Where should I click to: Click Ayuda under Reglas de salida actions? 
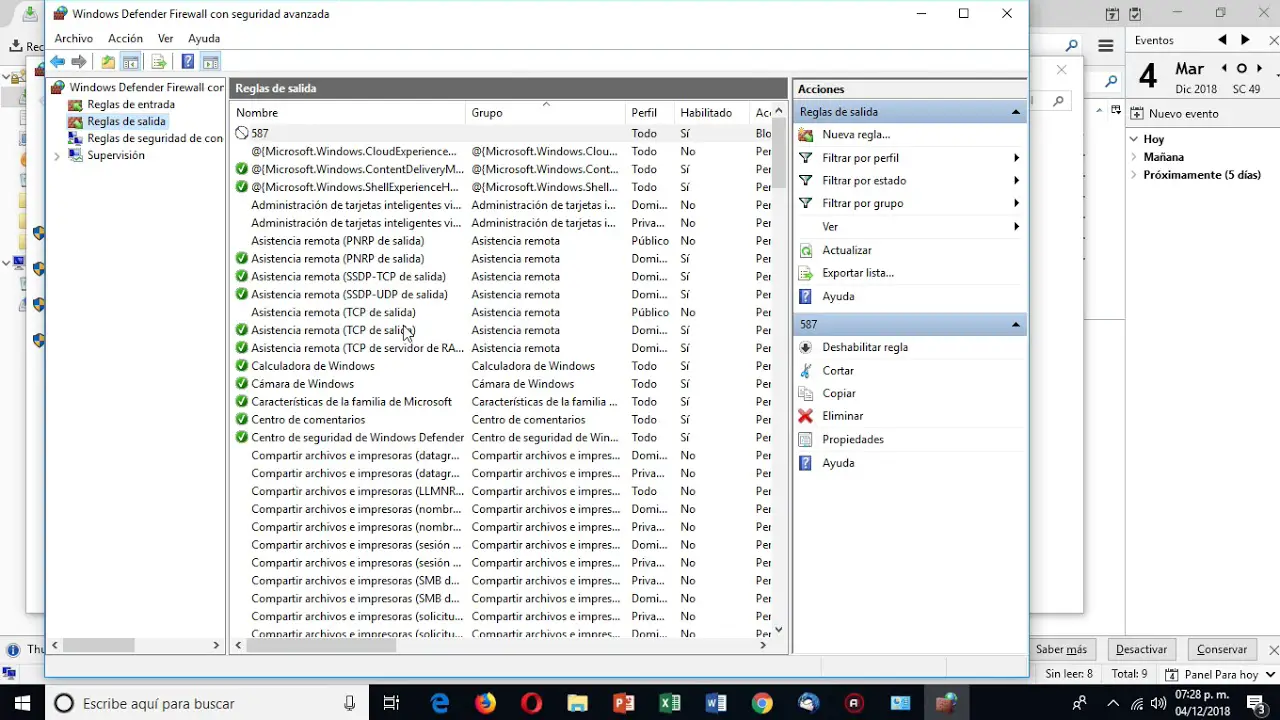tap(838, 297)
